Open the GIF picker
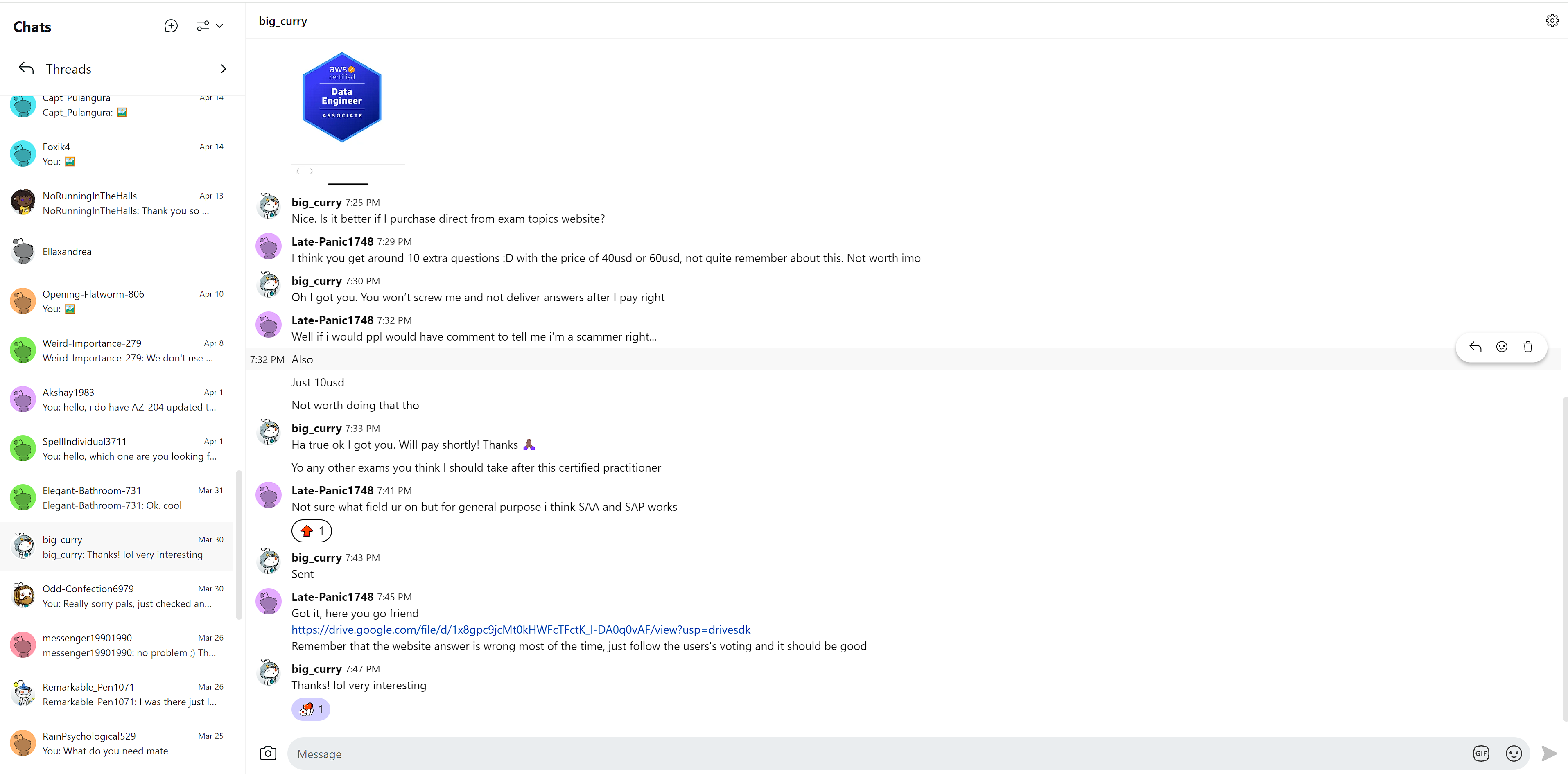This screenshot has height=774, width=1568. (x=1481, y=753)
